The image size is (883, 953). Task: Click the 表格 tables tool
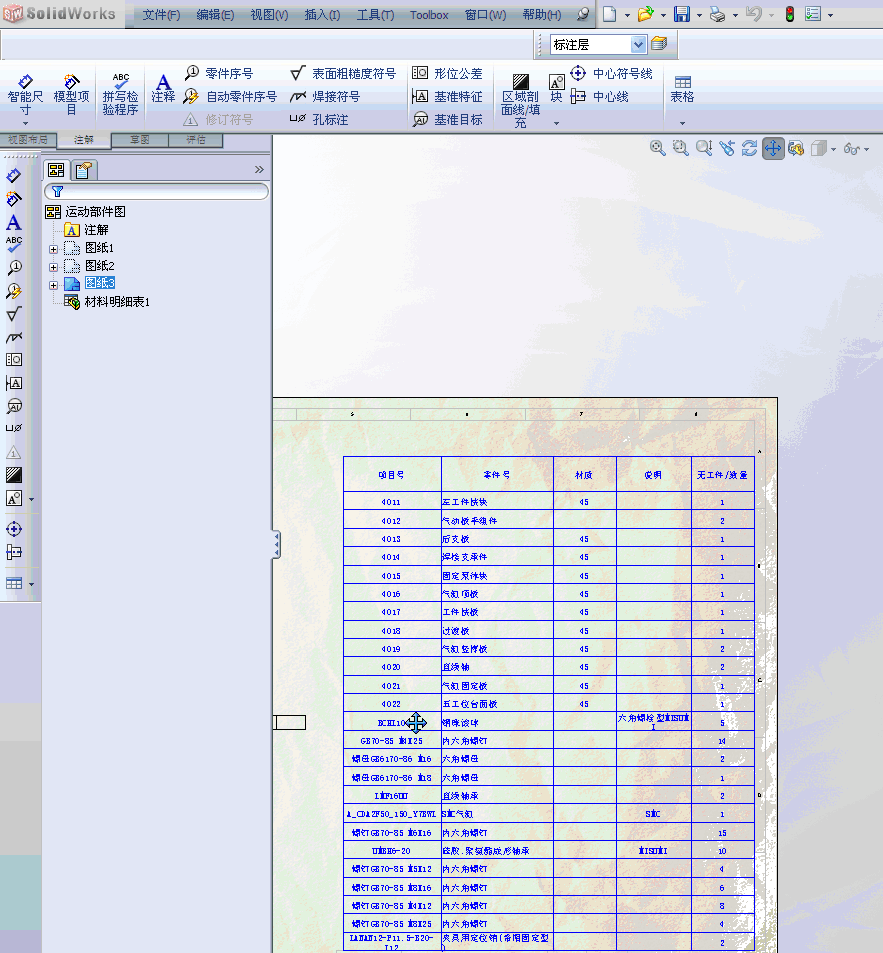[x=682, y=89]
